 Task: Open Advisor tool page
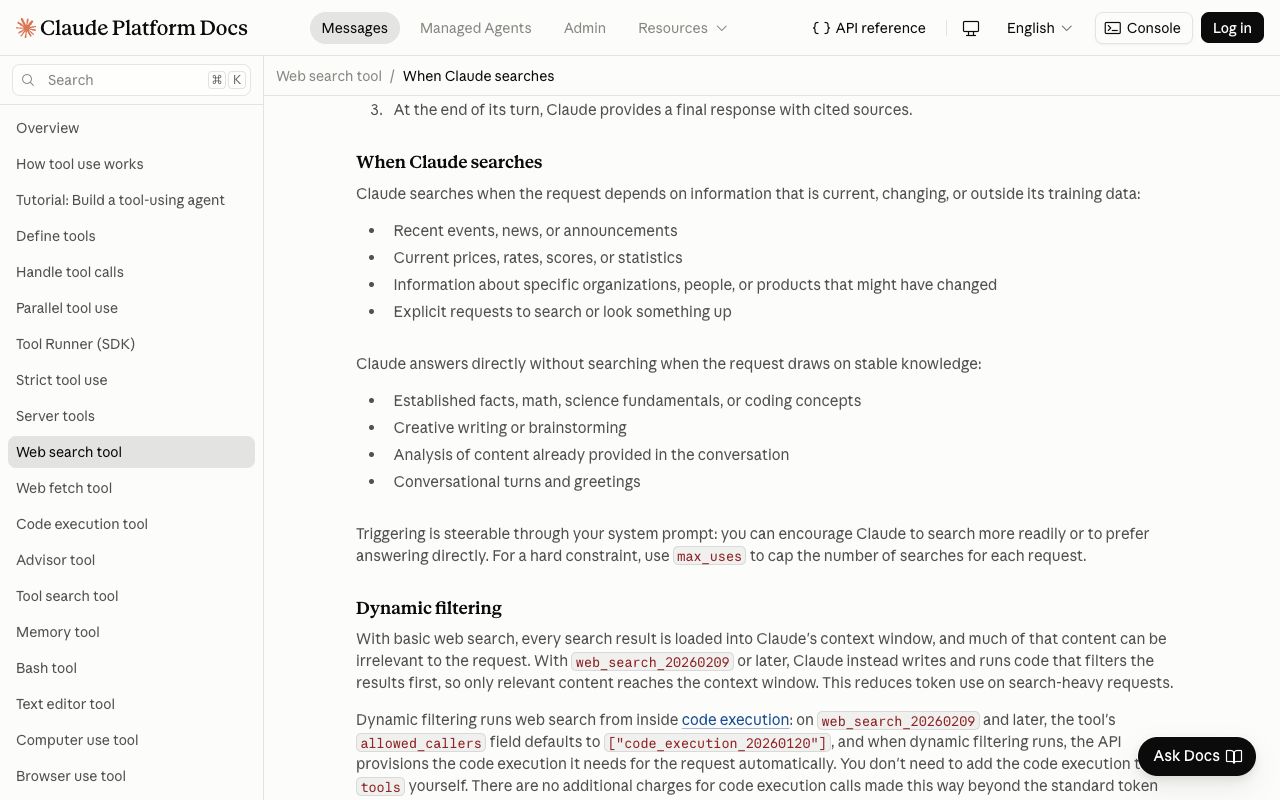131,560
